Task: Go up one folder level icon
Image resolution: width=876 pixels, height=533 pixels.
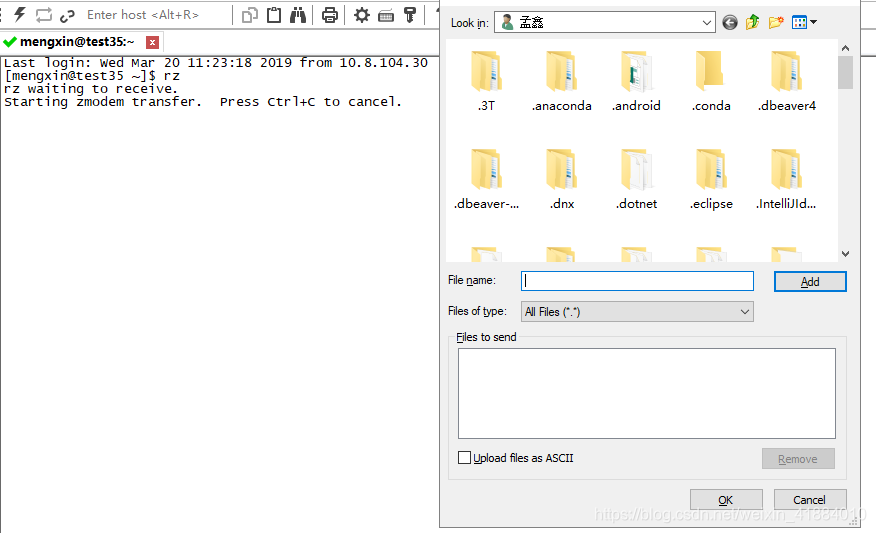Action: click(x=753, y=22)
